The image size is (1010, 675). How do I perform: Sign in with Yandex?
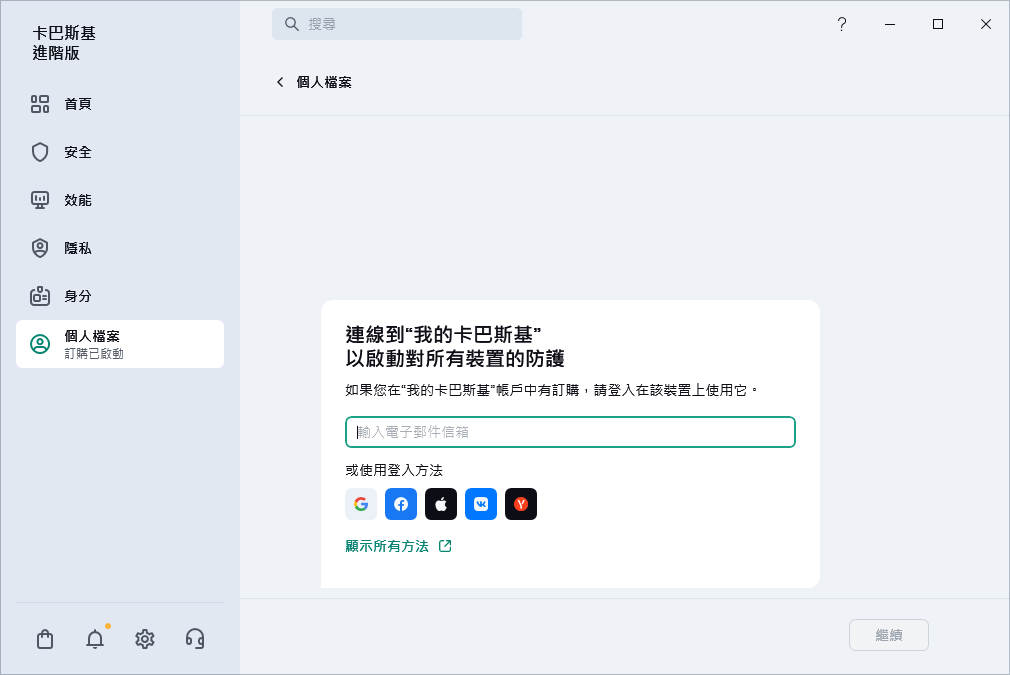521,504
